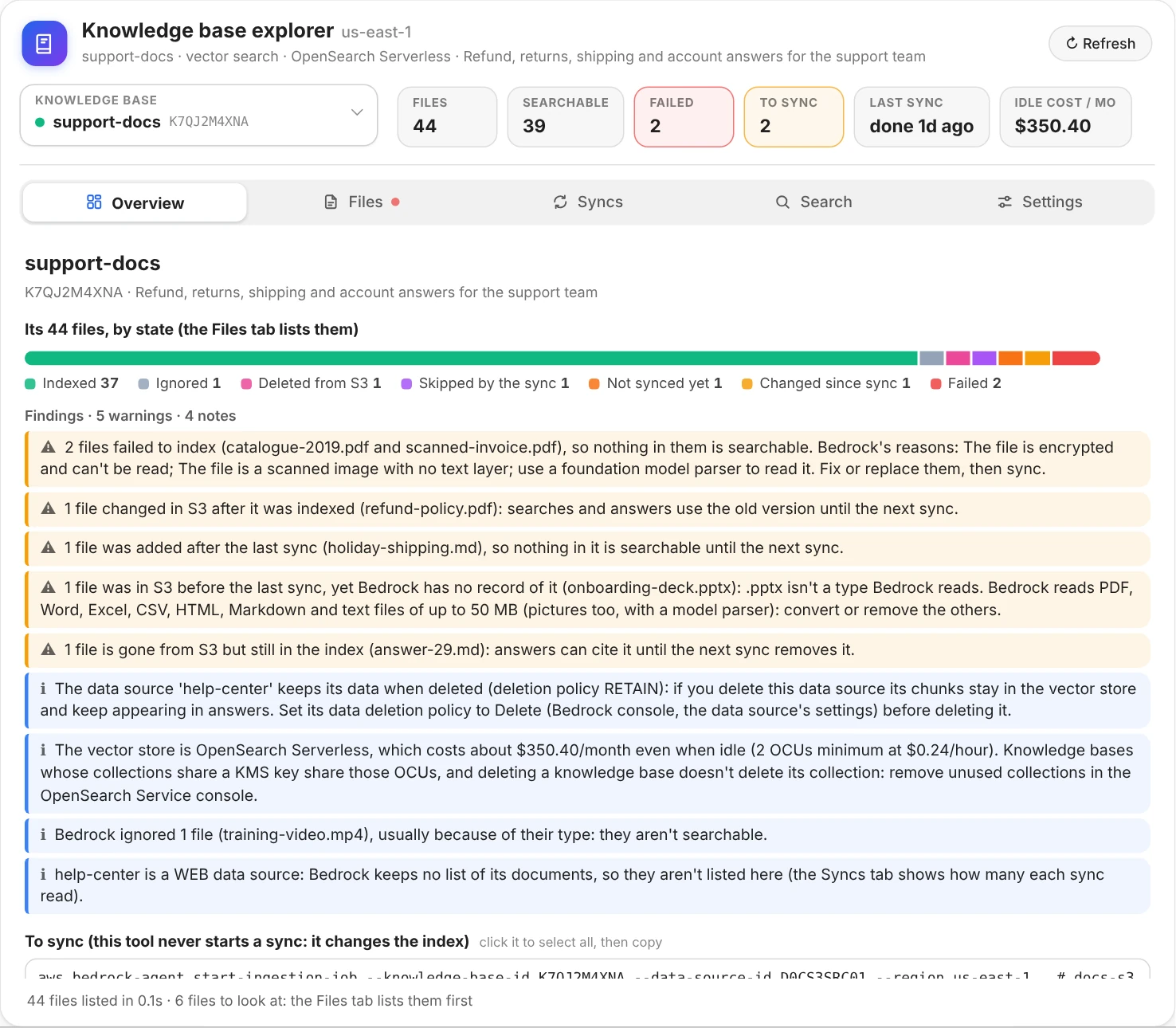Click the SEARCHABLE 39 stat card
This screenshot has width=1176, height=1028.
click(566, 116)
